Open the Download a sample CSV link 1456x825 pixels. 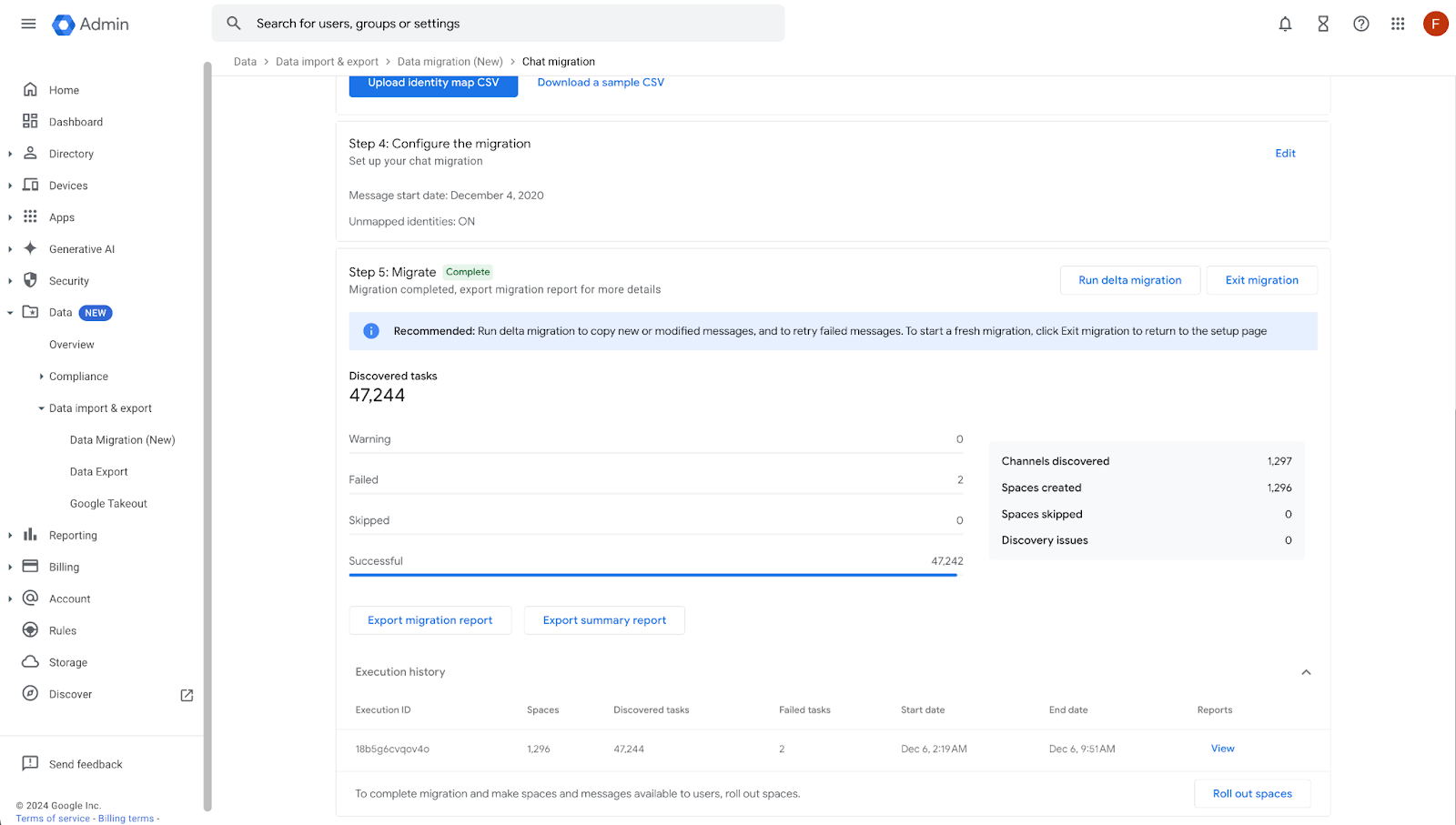click(x=600, y=82)
